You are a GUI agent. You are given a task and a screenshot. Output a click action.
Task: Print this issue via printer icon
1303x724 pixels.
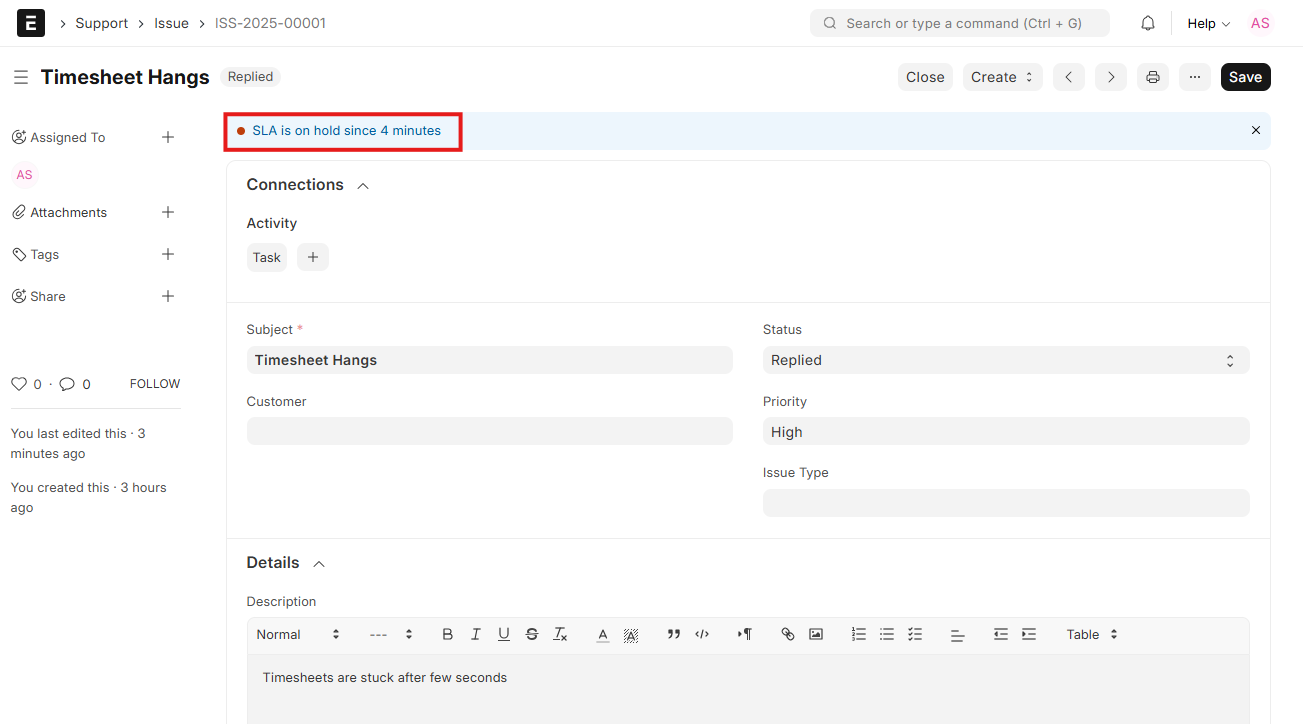tap(1153, 77)
